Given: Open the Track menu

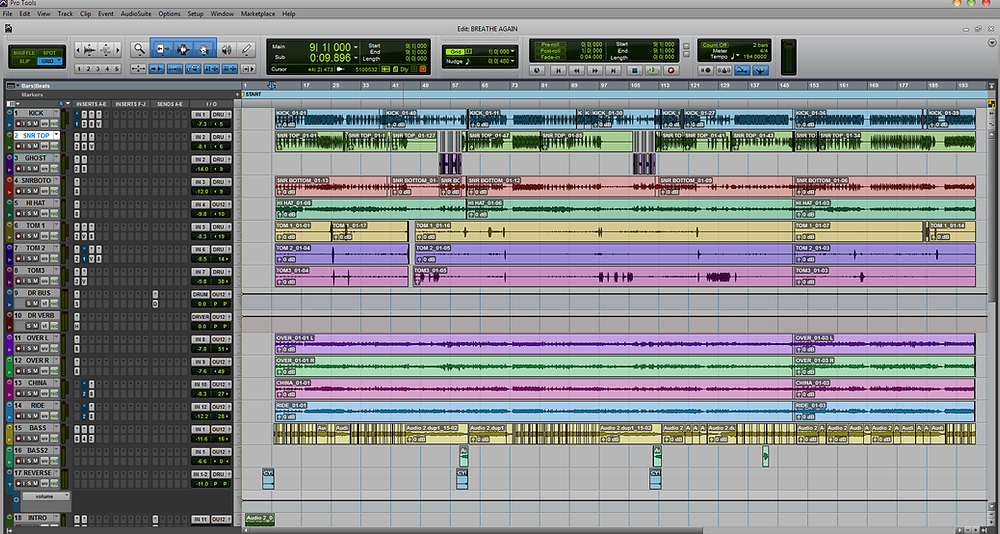Looking at the screenshot, I should [x=65, y=13].
